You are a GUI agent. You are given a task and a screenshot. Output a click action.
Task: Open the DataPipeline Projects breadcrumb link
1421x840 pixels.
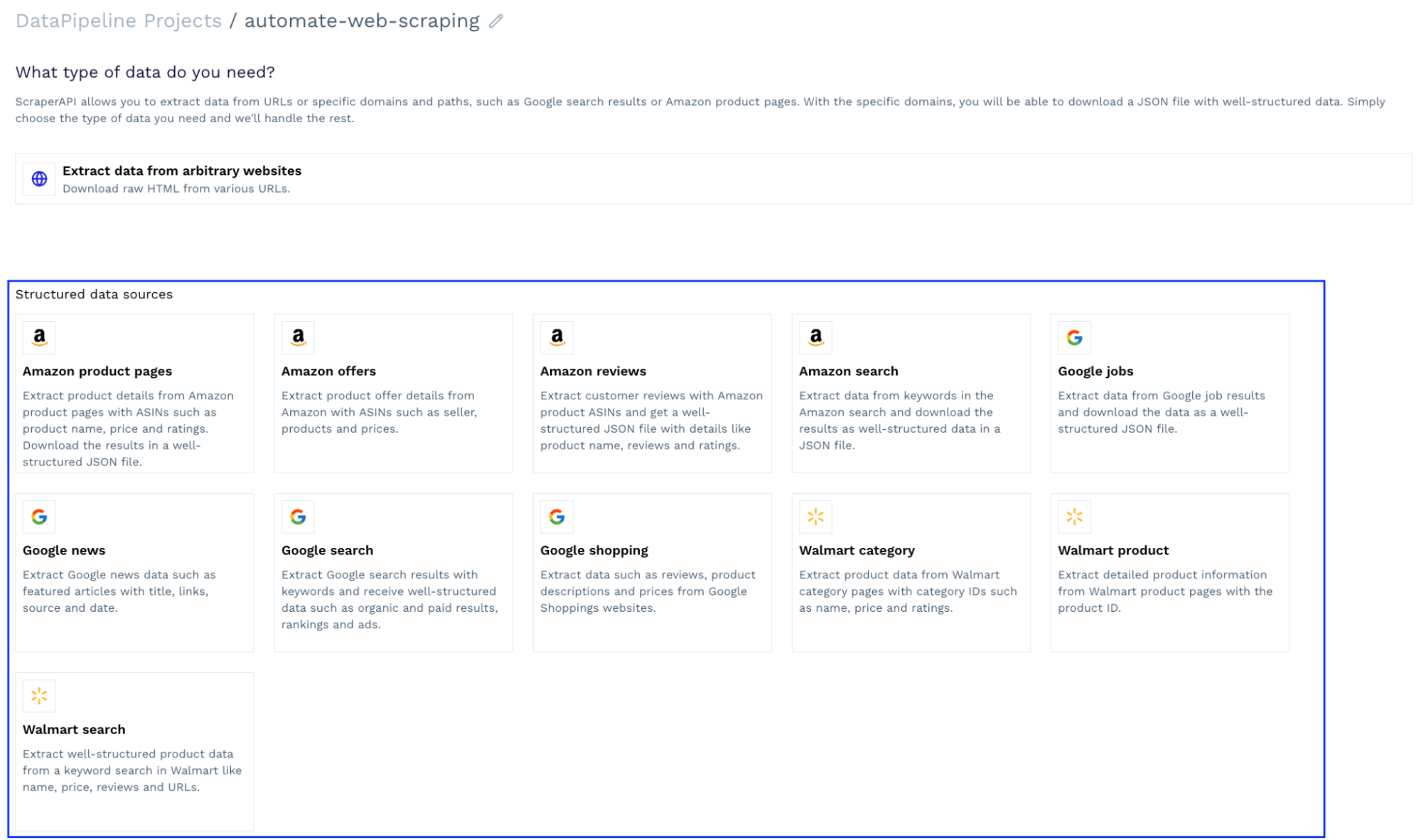(119, 21)
